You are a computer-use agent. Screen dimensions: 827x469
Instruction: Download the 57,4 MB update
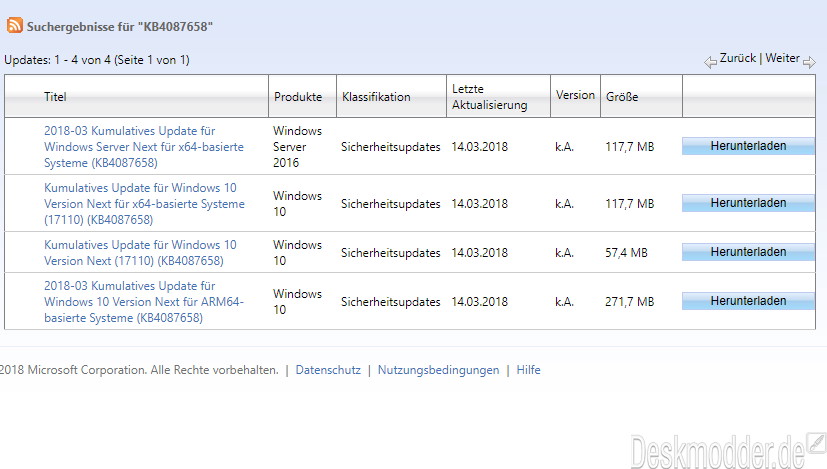tap(748, 252)
